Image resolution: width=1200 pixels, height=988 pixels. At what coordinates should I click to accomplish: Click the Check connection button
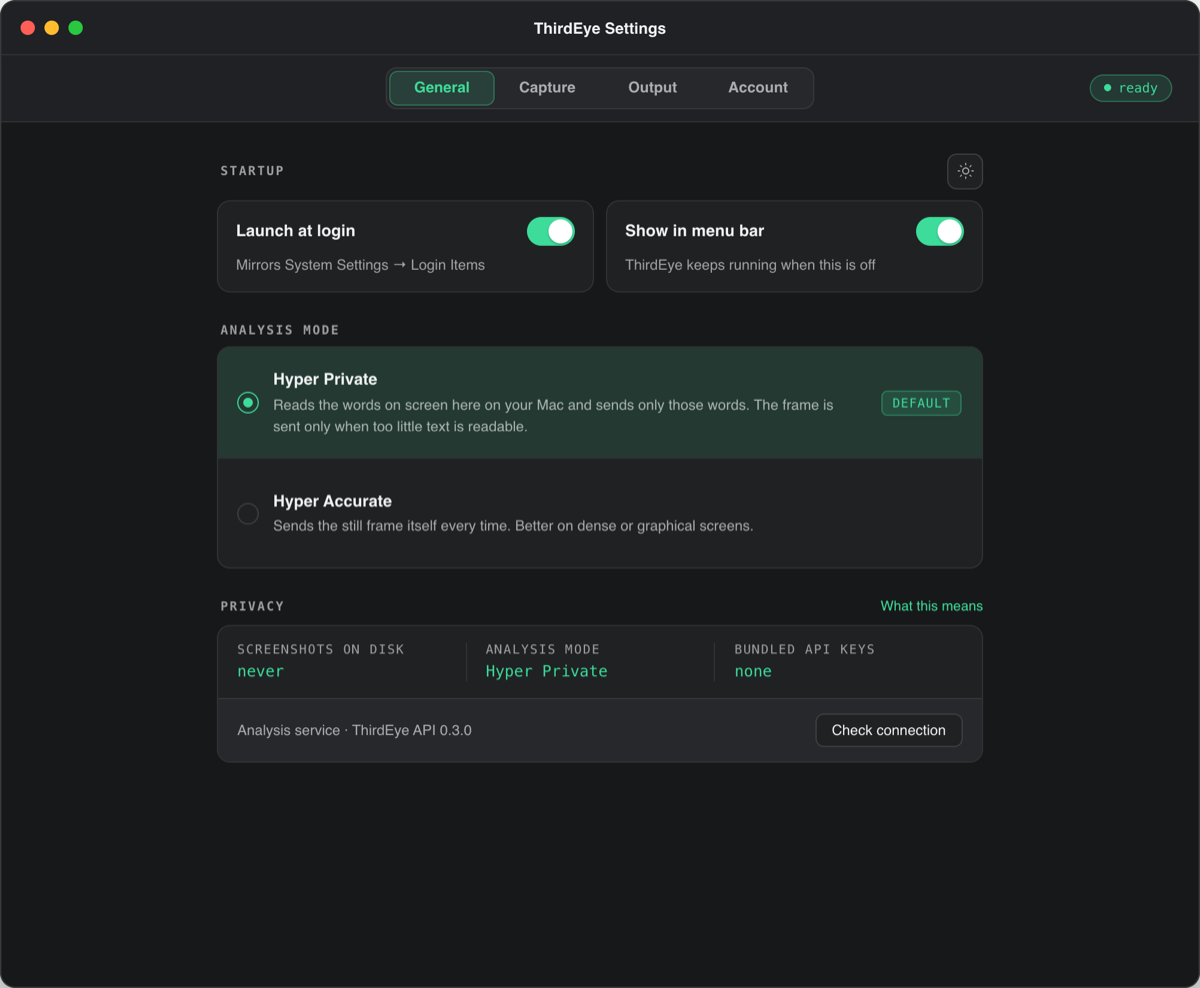(x=889, y=730)
